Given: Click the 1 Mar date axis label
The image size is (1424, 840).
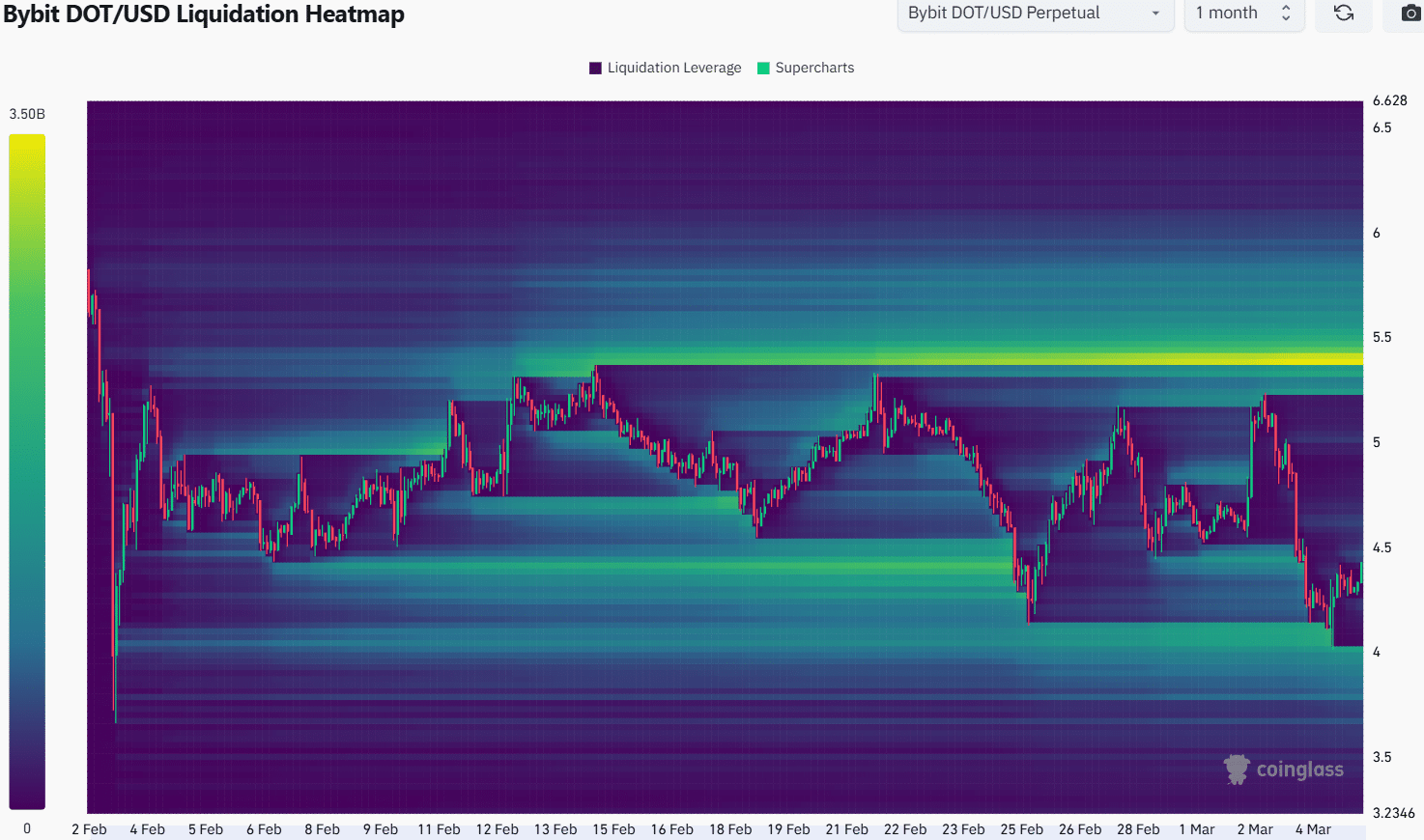Looking at the screenshot, I should click(1197, 829).
